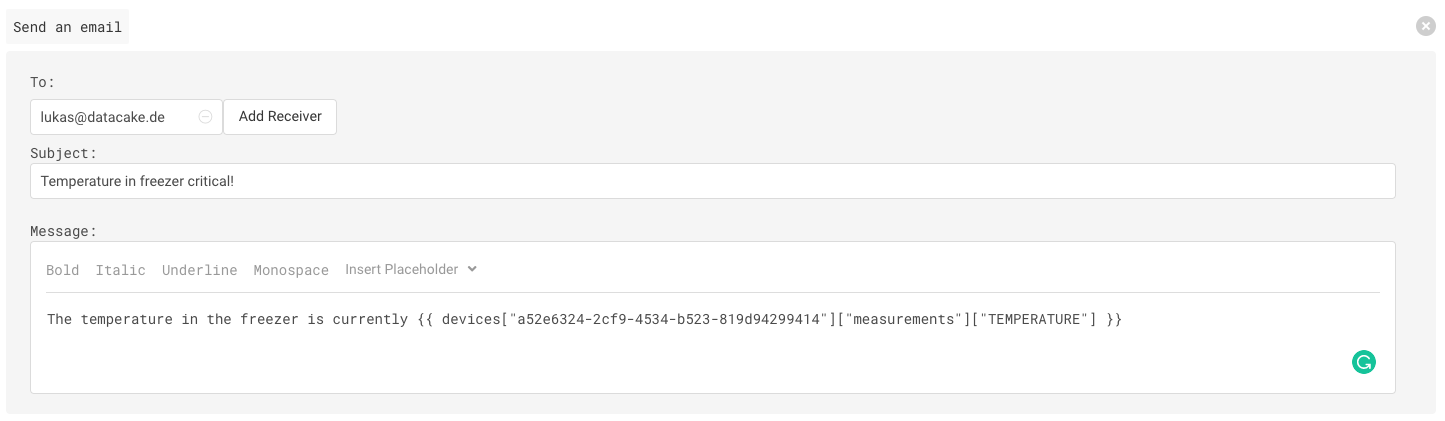
Task: Click the To: field label
Action: pyautogui.click(x=43, y=82)
